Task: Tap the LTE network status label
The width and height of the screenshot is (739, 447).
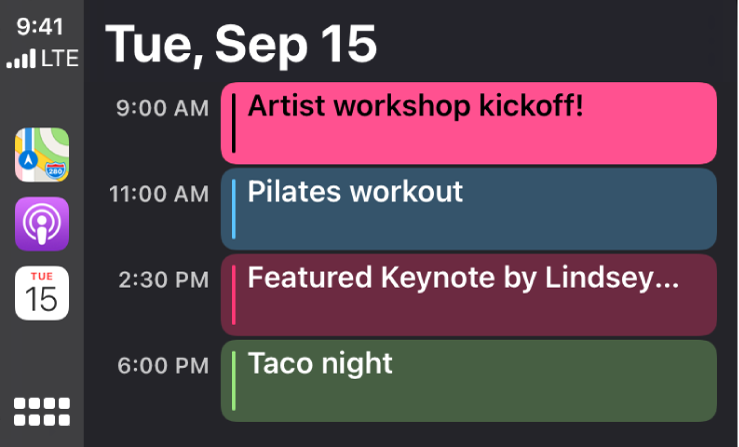Action: [x=58, y=59]
